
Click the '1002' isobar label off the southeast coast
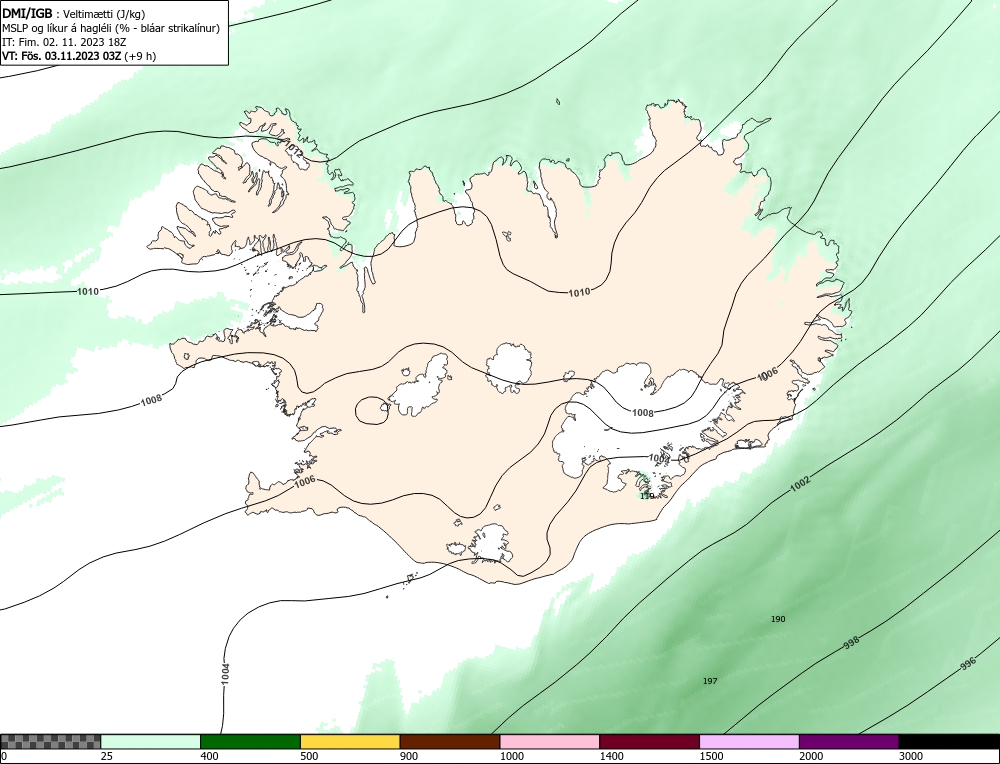pyautogui.click(x=800, y=484)
